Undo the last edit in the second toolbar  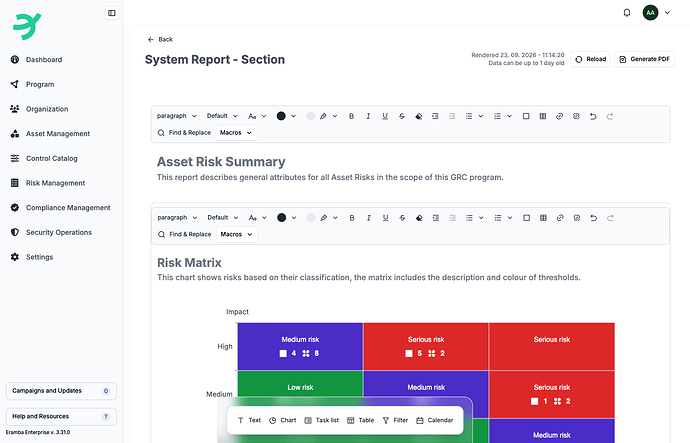[x=593, y=218]
